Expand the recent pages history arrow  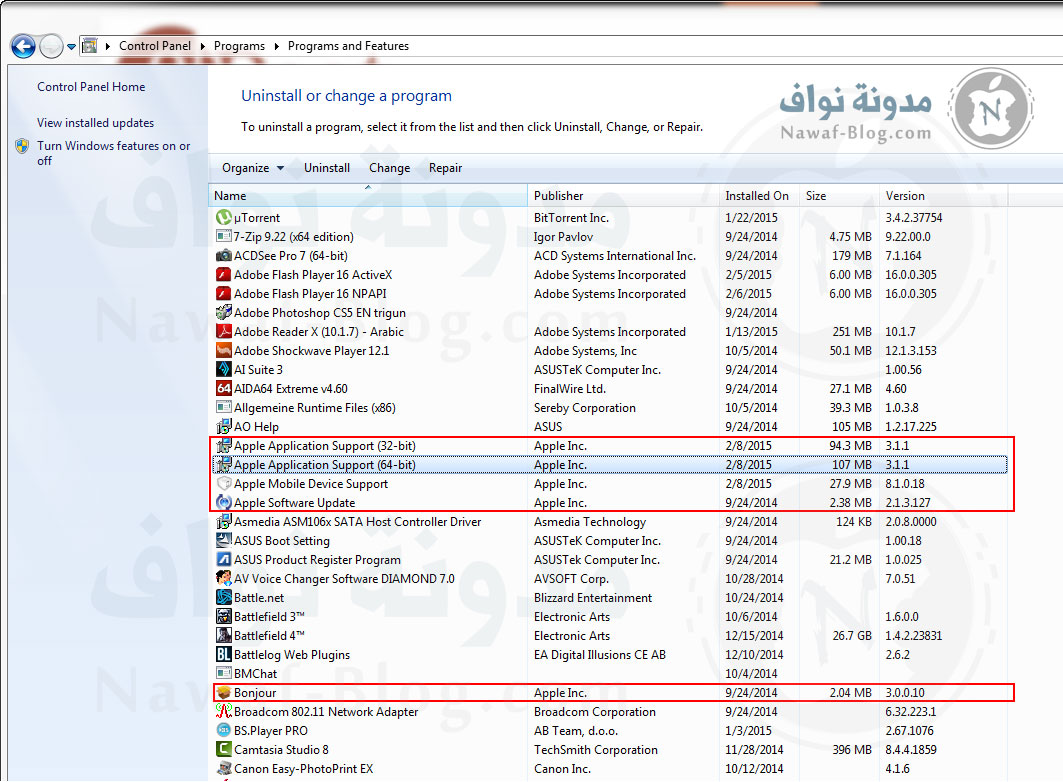(x=72, y=47)
